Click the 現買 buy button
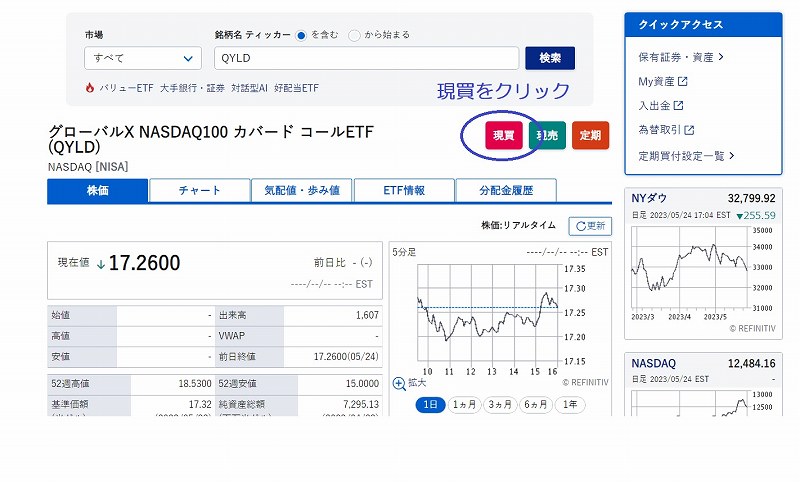The height and width of the screenshot is (482, 800). 504,135
